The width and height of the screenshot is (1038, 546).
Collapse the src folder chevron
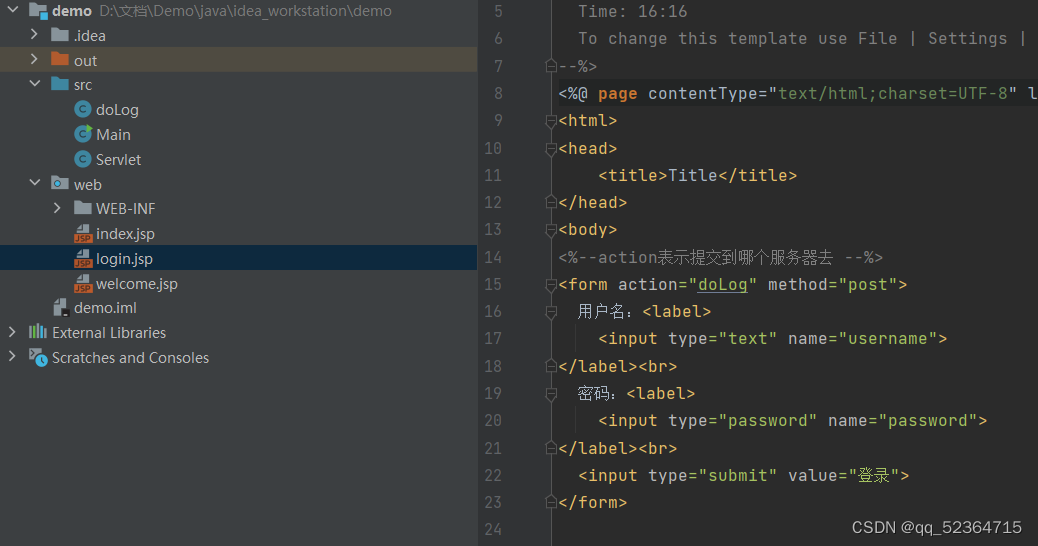pyautogui.click(x=35, y=84)
